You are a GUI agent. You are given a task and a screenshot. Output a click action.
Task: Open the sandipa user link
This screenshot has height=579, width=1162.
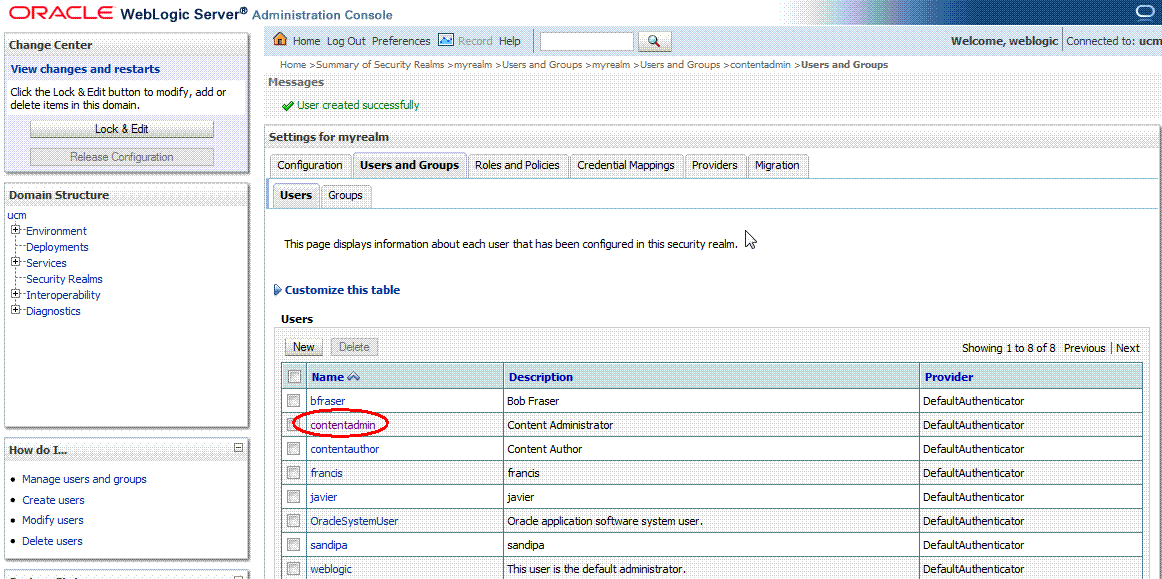[x=329, y=545]
